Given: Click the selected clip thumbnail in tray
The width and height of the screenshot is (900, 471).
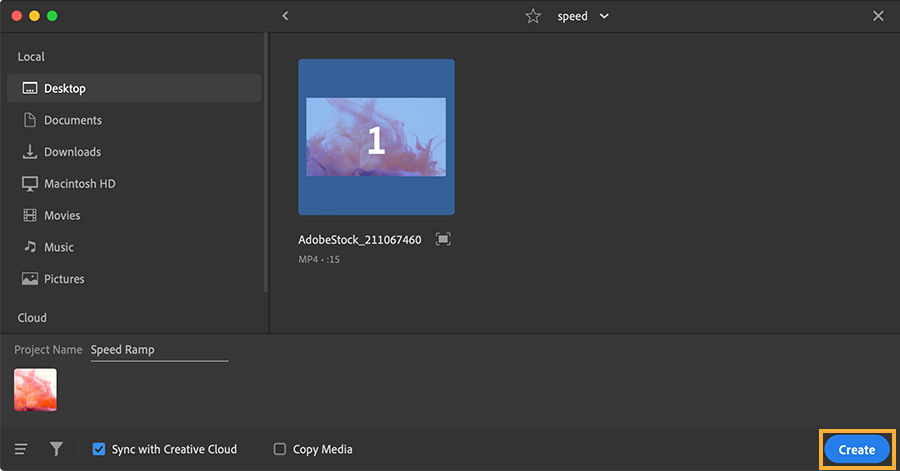Looking at the screenshot, I should 36,390.
